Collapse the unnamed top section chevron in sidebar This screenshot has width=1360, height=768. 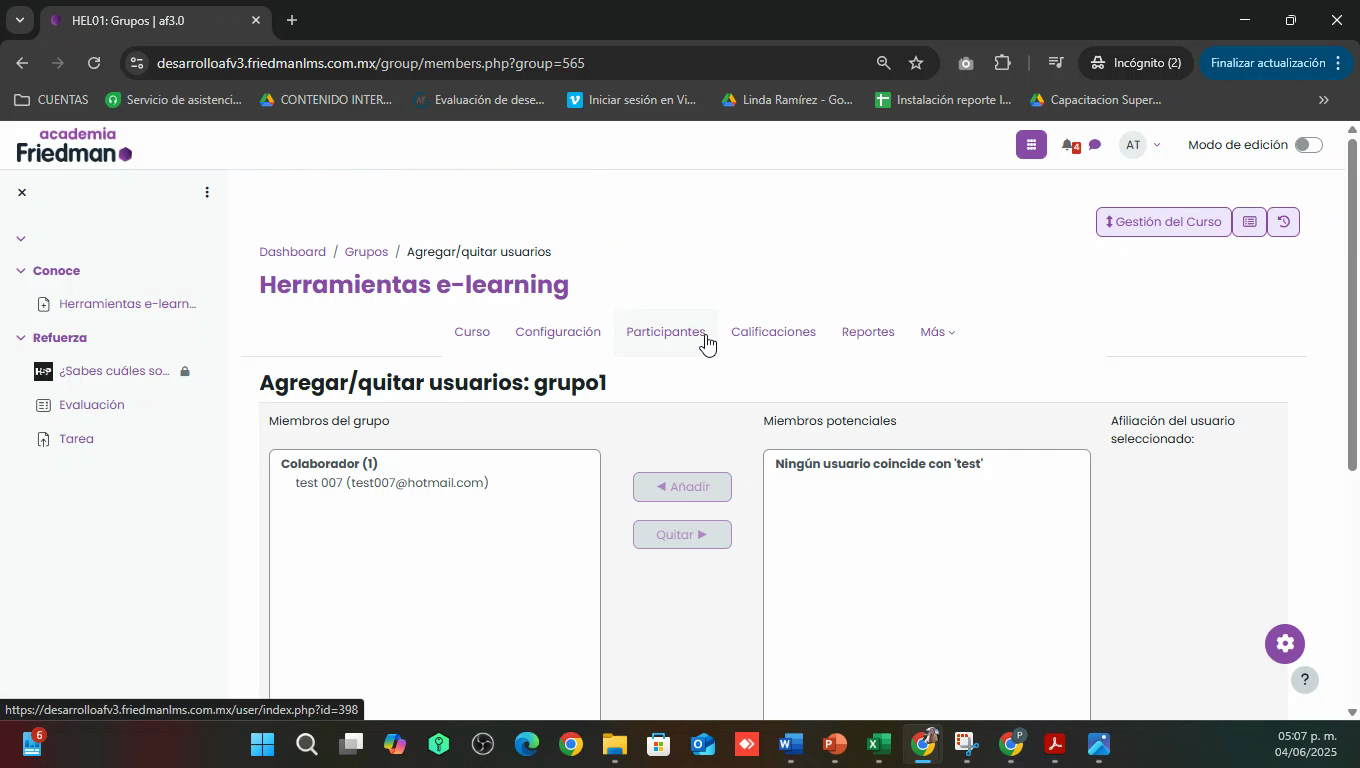click(21, 238)
